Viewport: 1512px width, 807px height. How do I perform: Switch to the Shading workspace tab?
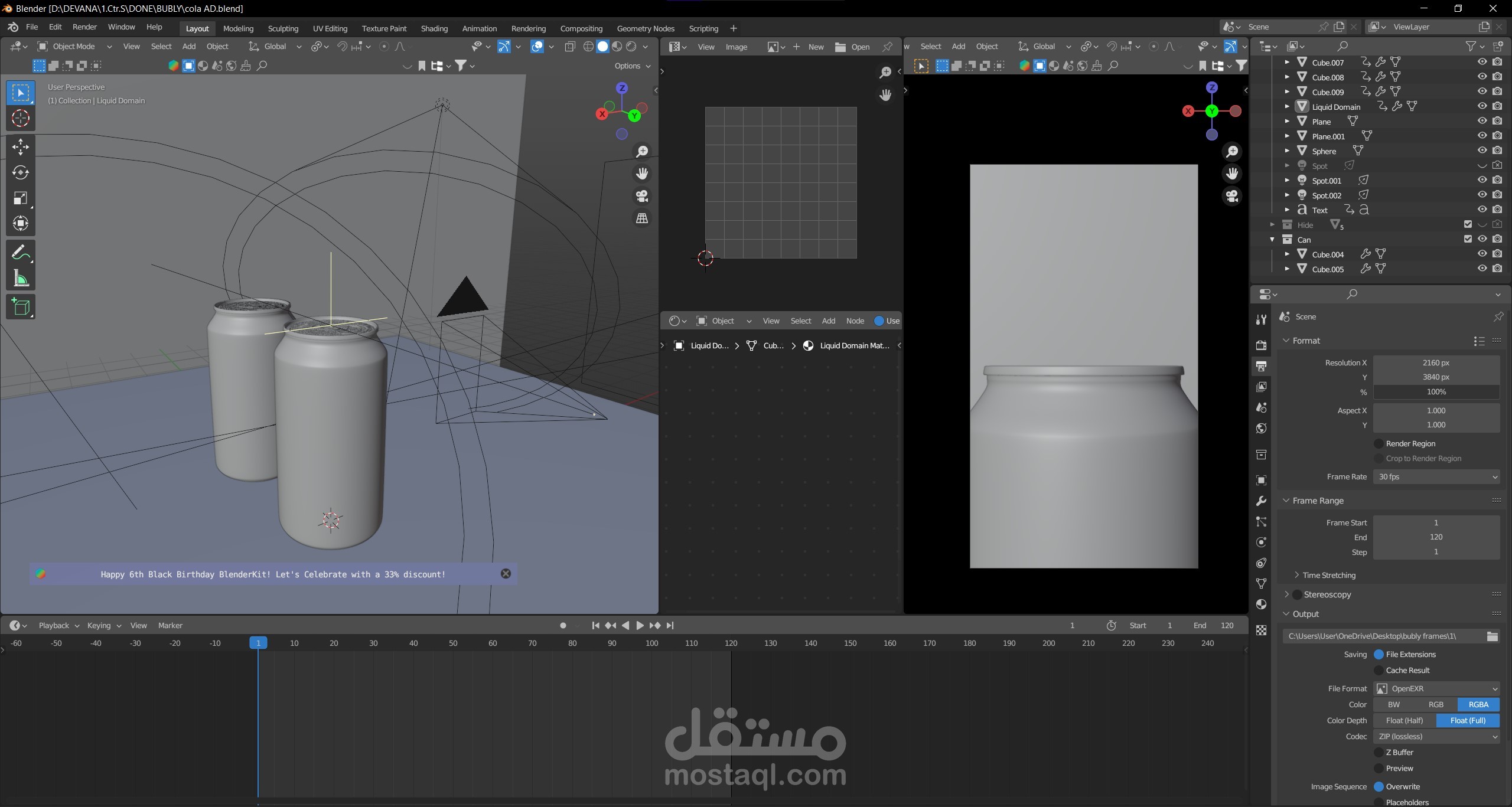click(434, 28)
